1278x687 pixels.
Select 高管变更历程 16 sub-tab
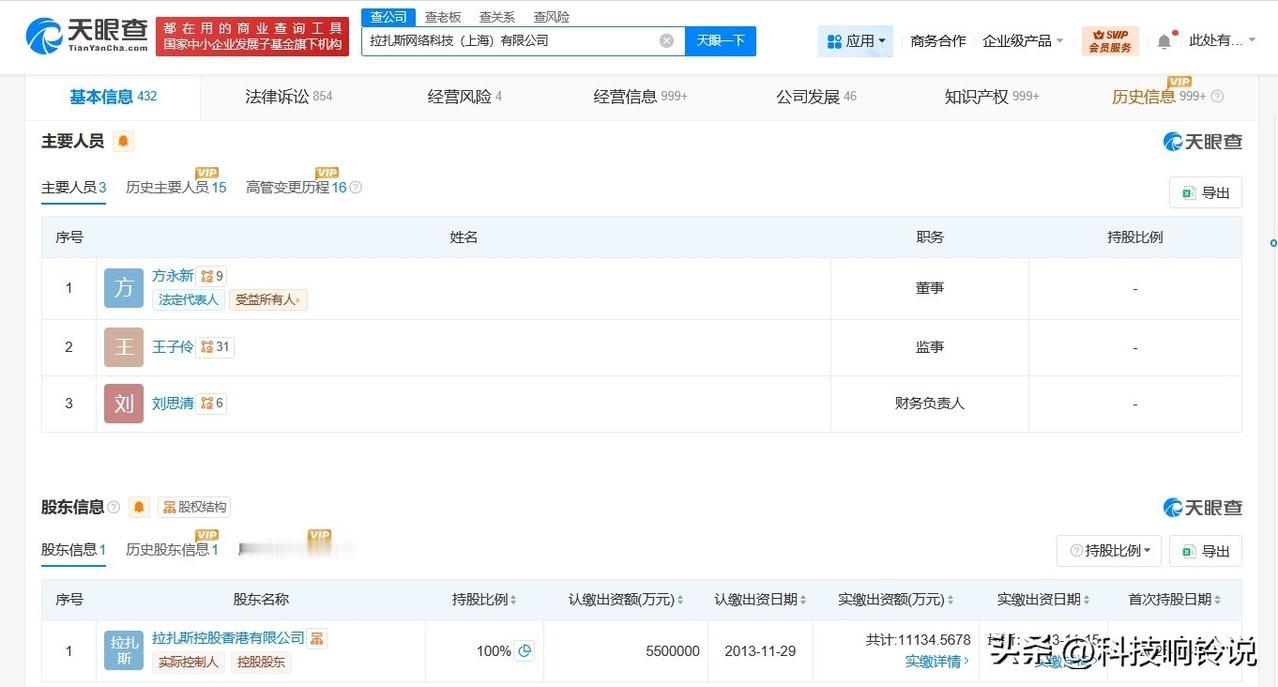tap(296, 188)
